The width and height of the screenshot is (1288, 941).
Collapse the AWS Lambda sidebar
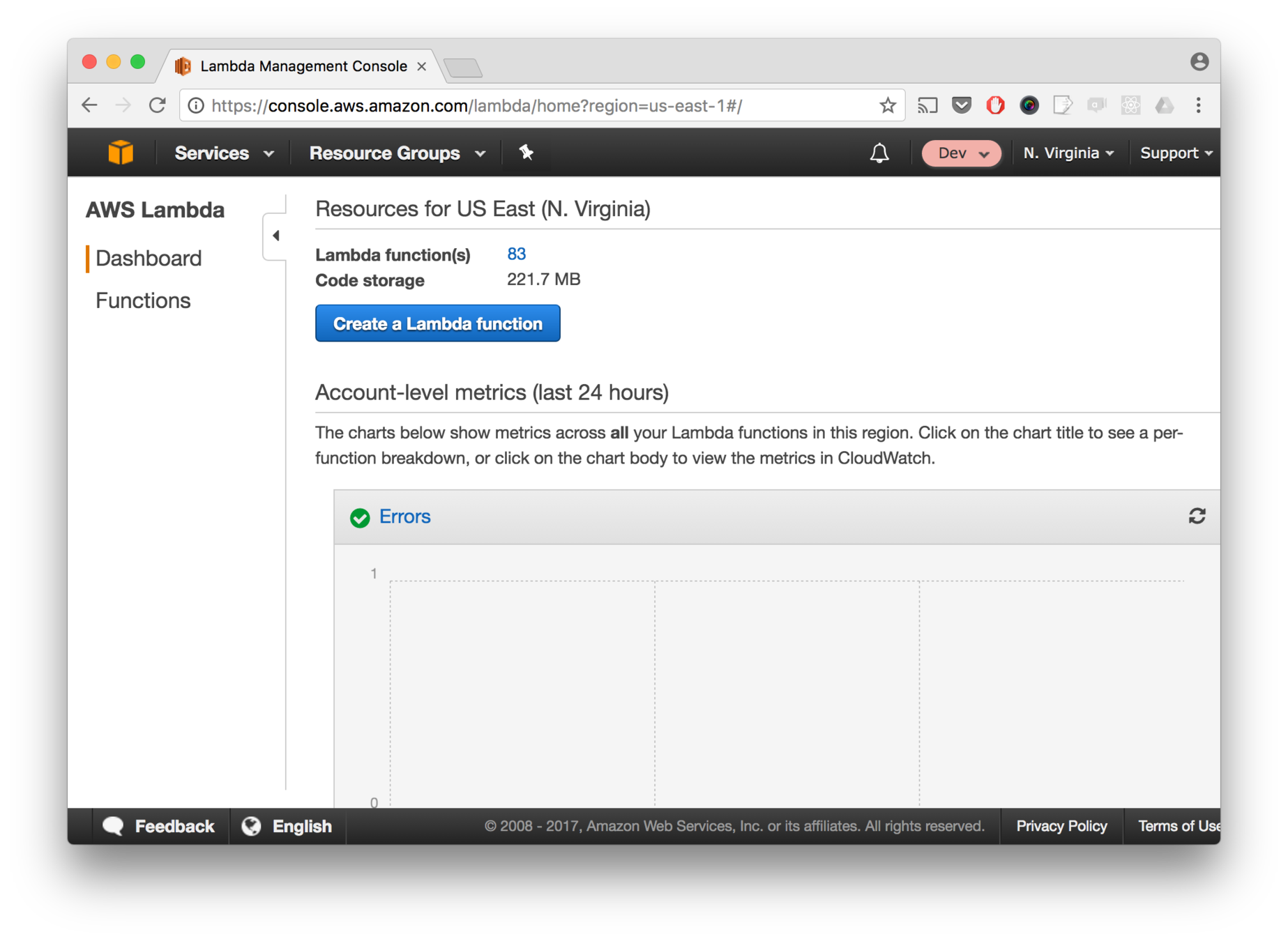[275, 236]
